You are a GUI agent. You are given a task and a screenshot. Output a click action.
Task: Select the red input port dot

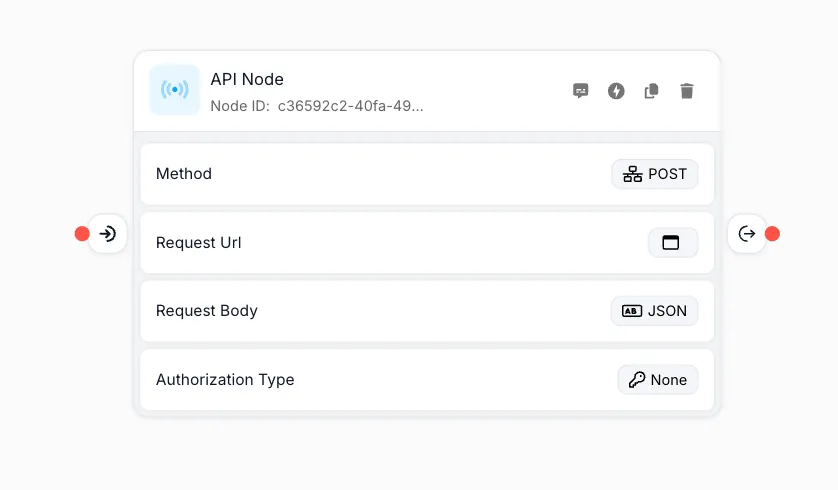[82, 234]
